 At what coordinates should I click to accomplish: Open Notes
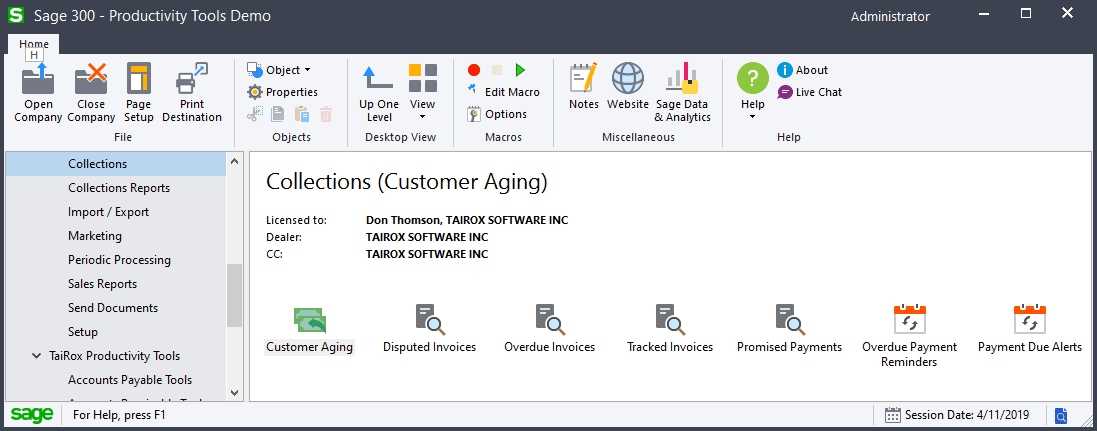click(x=583, y=87)
